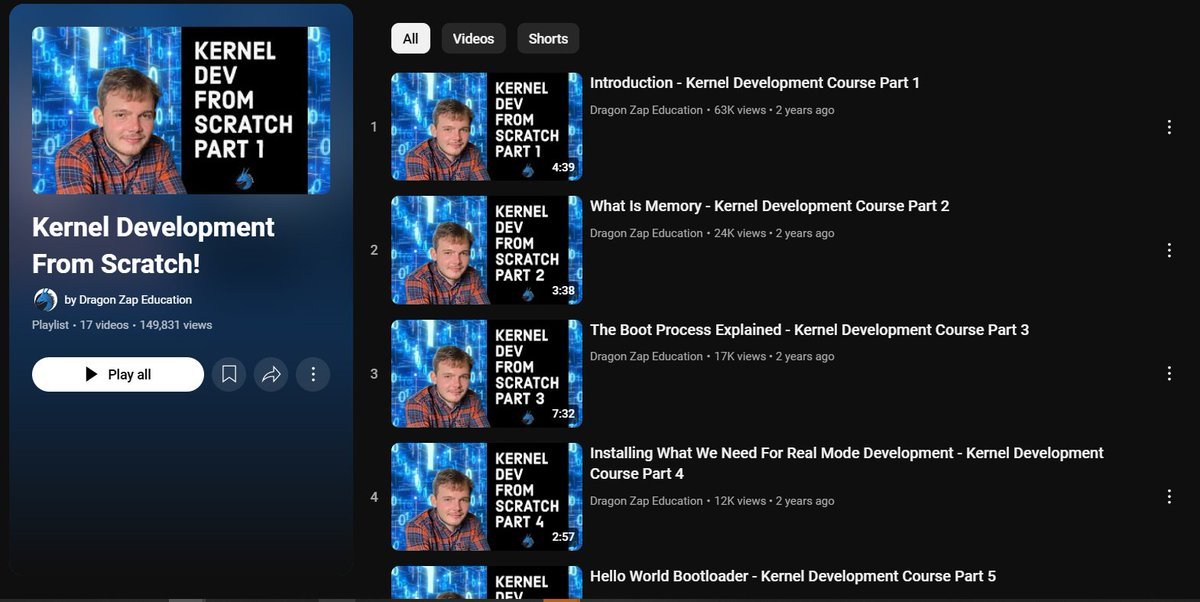Viewport: 1200px width, 602px height.
Task: Open action menu for Part 4 video
Action: (1169, 496)
